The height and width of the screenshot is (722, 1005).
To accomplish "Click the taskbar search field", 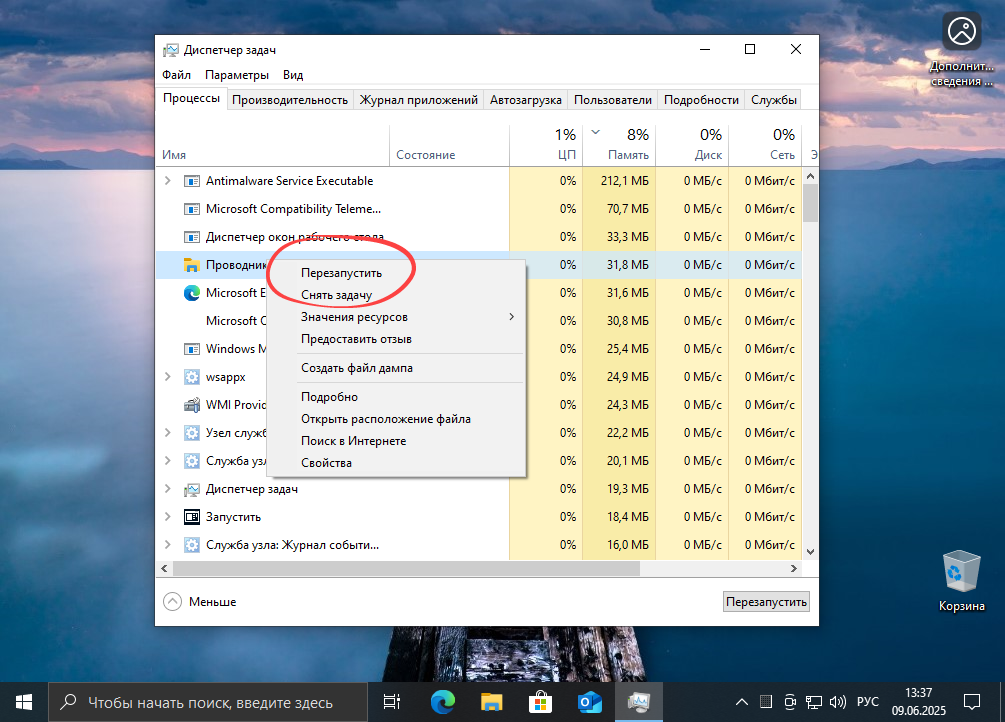I will pyautogui.click(x=200, y=701).
